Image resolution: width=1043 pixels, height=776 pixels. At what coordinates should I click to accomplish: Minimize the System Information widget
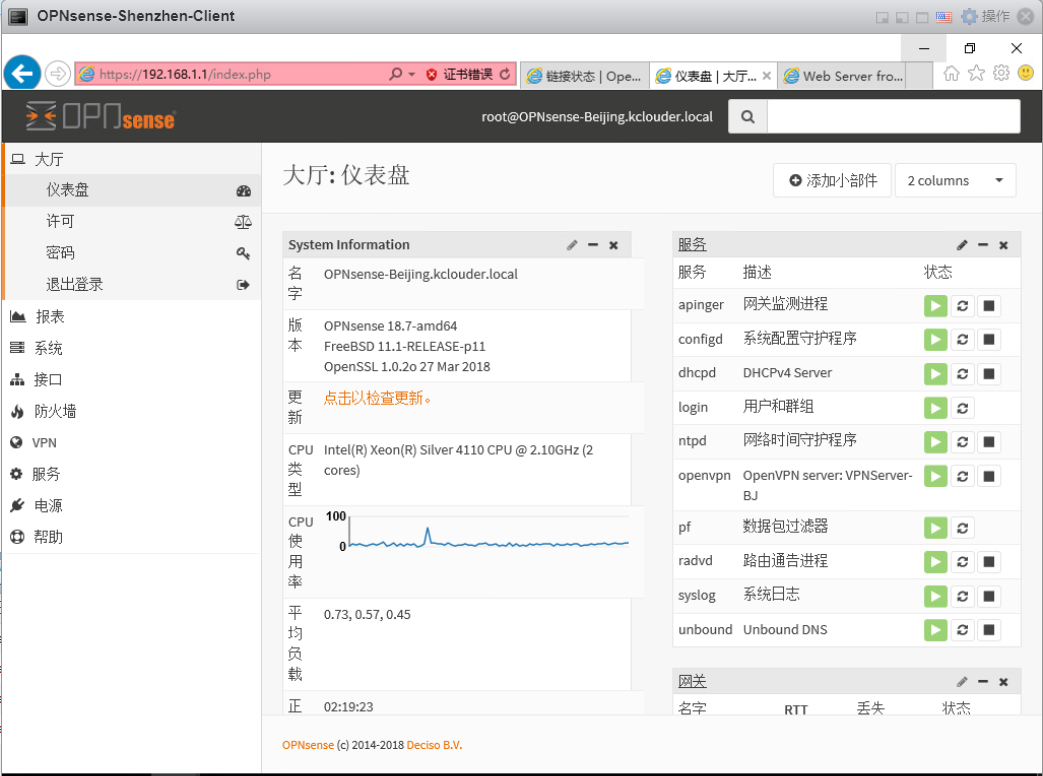pos(593,245)
